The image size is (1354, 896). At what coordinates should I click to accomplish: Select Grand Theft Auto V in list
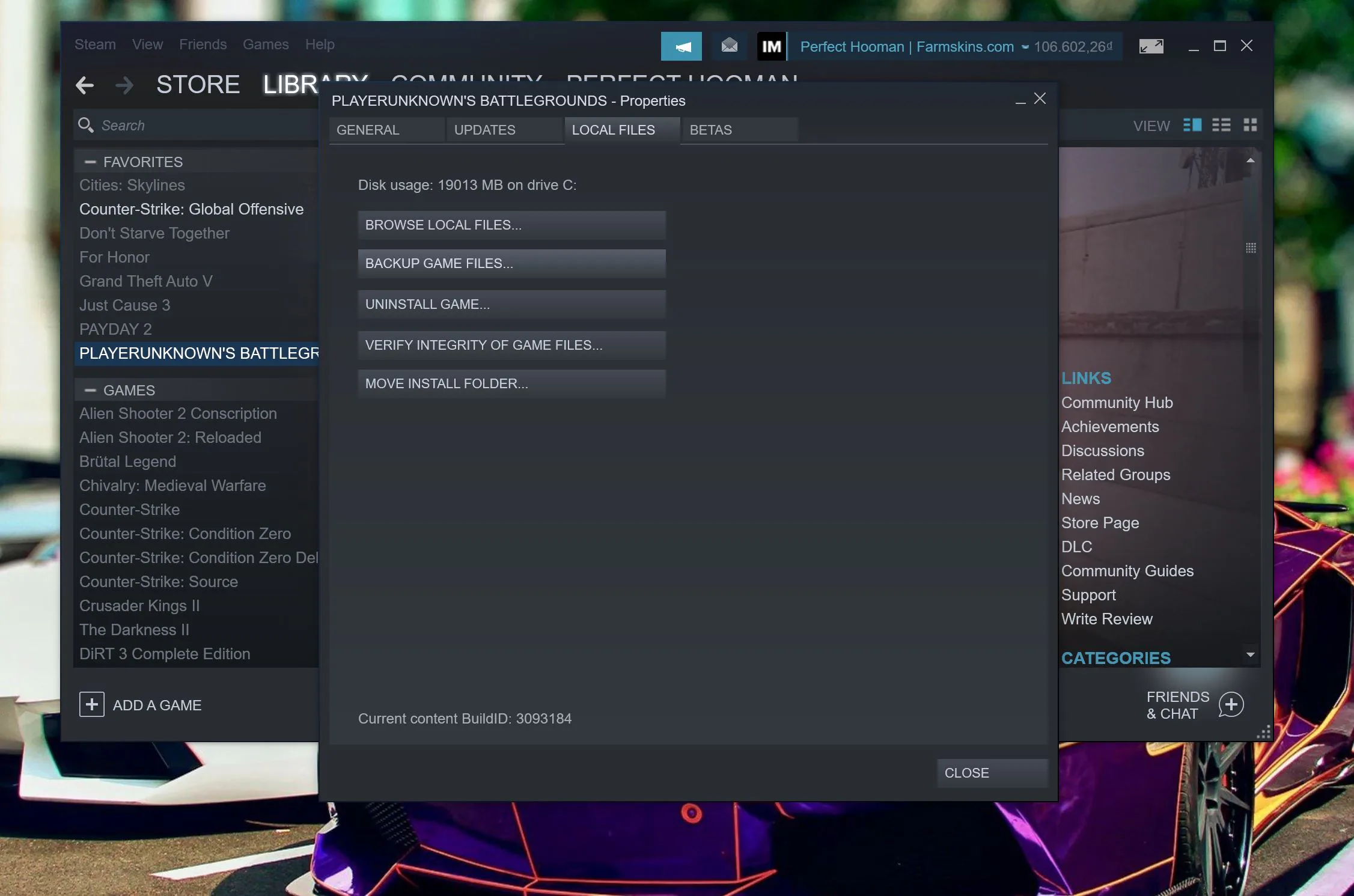[x=146, y=281]
